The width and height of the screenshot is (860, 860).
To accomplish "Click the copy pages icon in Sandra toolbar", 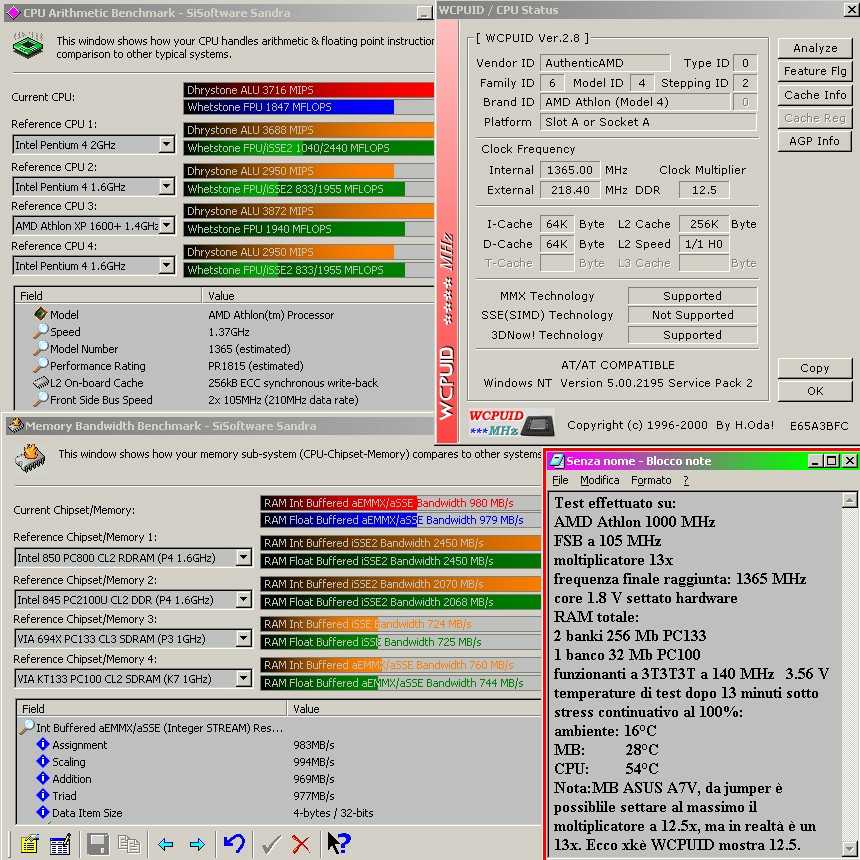I will pyautogui.click(x=129, y=844).
